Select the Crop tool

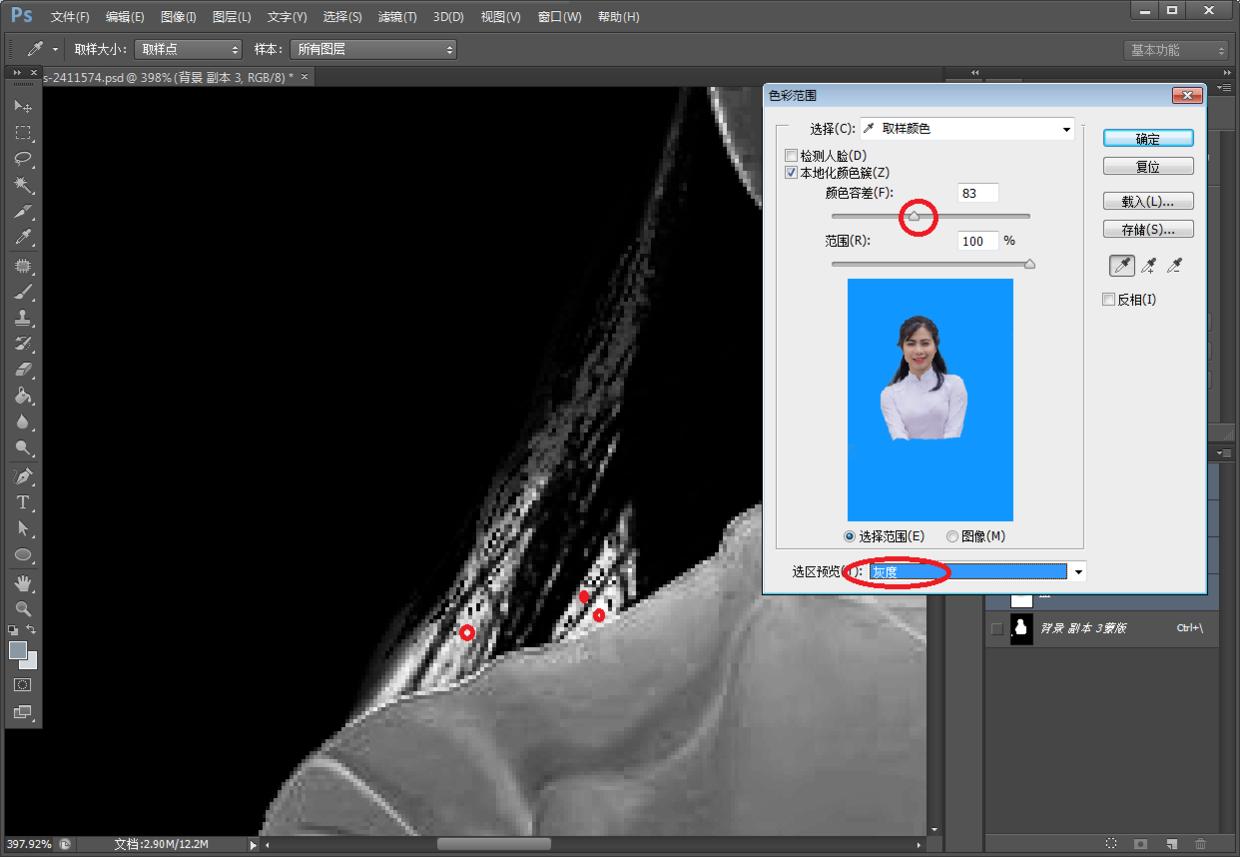[23, 212]
